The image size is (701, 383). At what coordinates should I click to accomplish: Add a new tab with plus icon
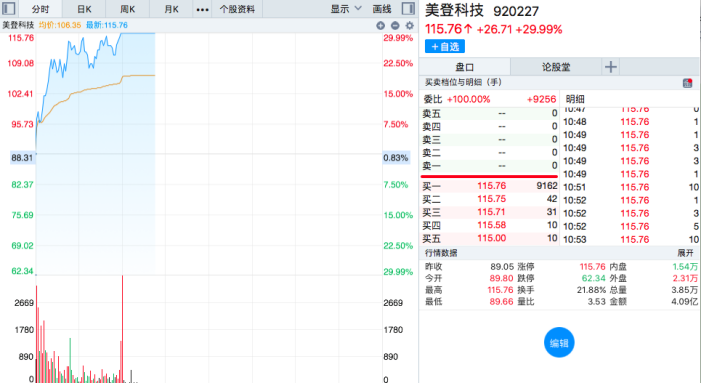point(611,67)
